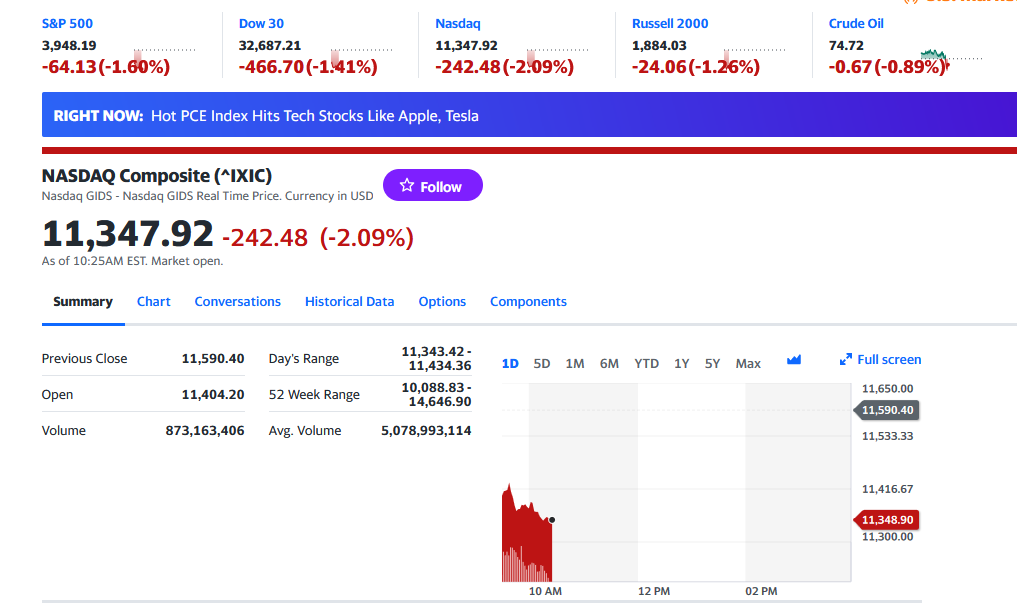Click the 52 Week Range label
This screenshot has height=607, width=1017.
[x=314, y=394]
